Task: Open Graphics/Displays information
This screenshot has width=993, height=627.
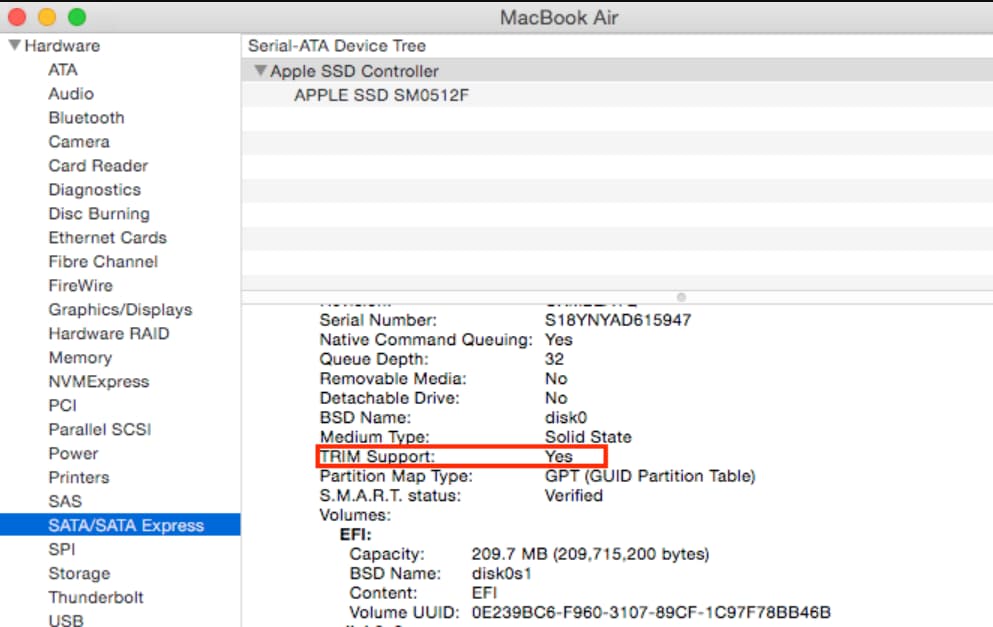Action: pyautogui.click(x=120, y=310)
